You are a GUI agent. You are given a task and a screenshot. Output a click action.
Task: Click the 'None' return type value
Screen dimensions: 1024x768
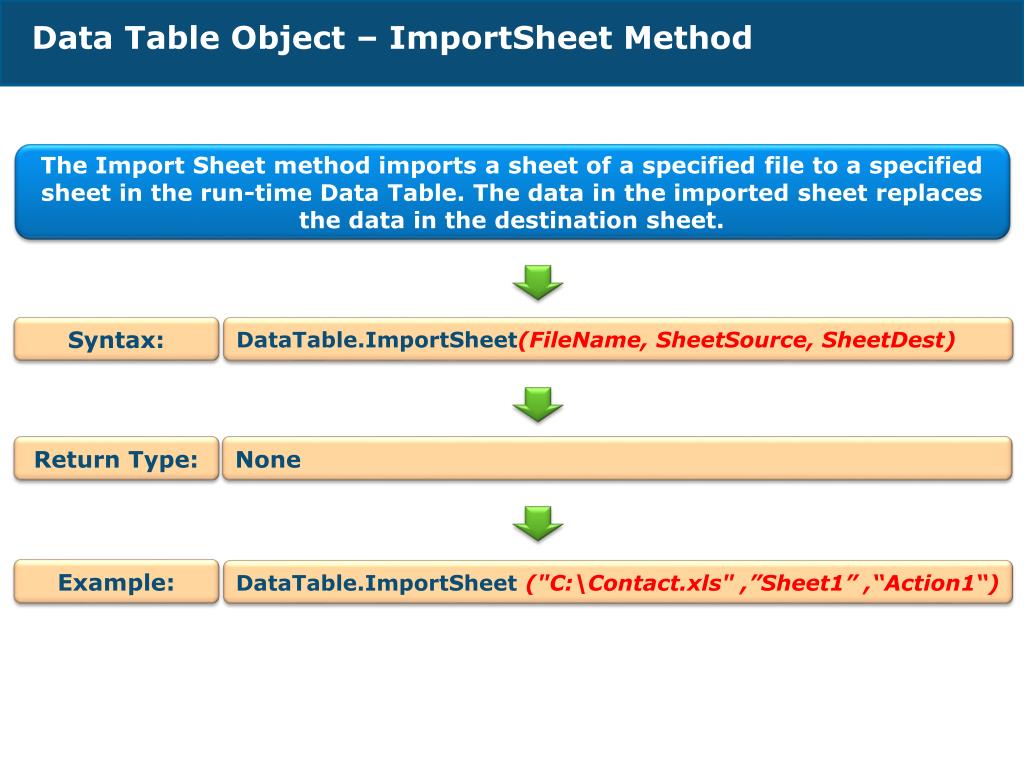(x=268, y=460)
